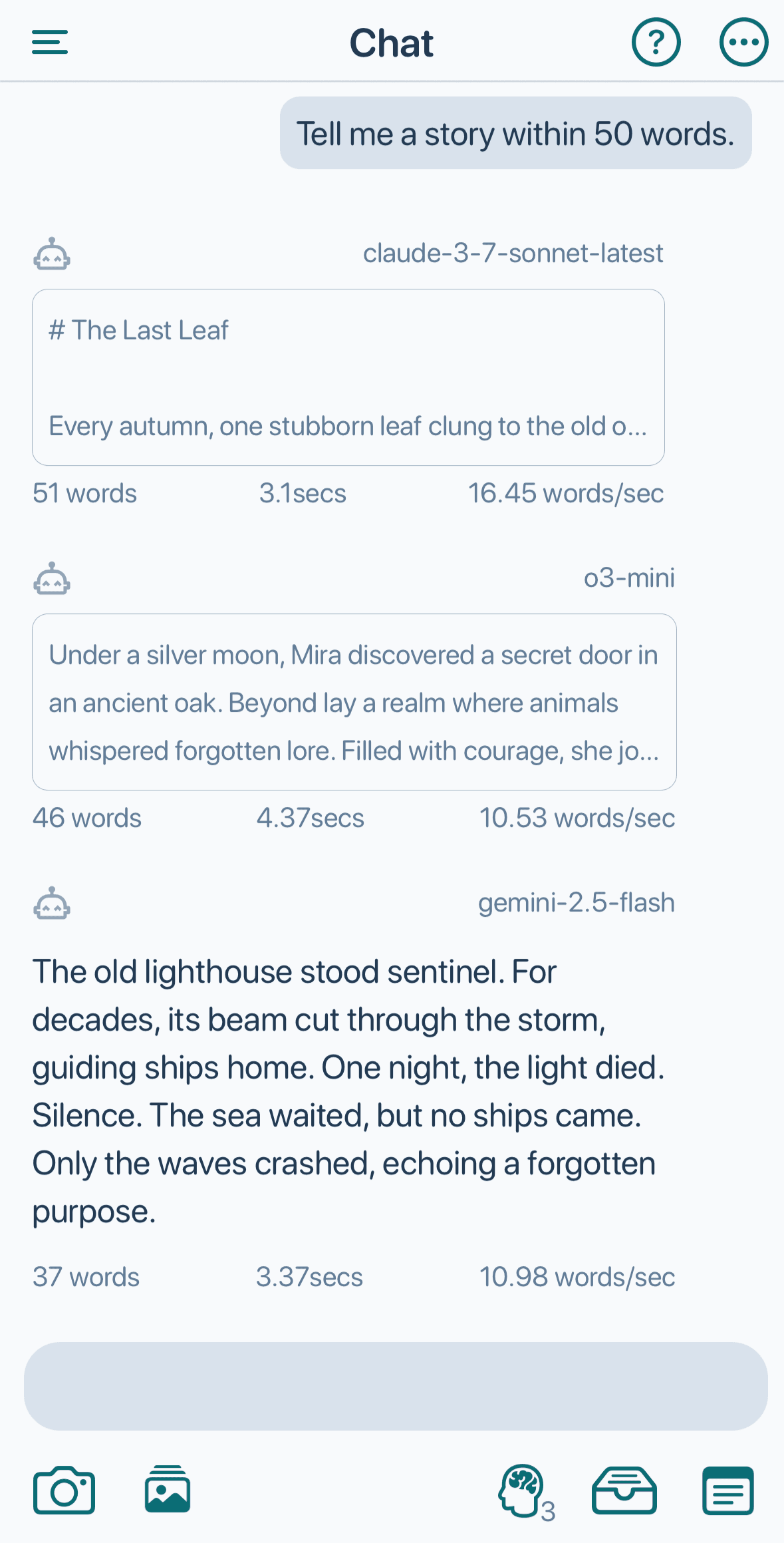Expand the o3-mini story about Mira
The image size is (784, 1543).
(354, 702)
